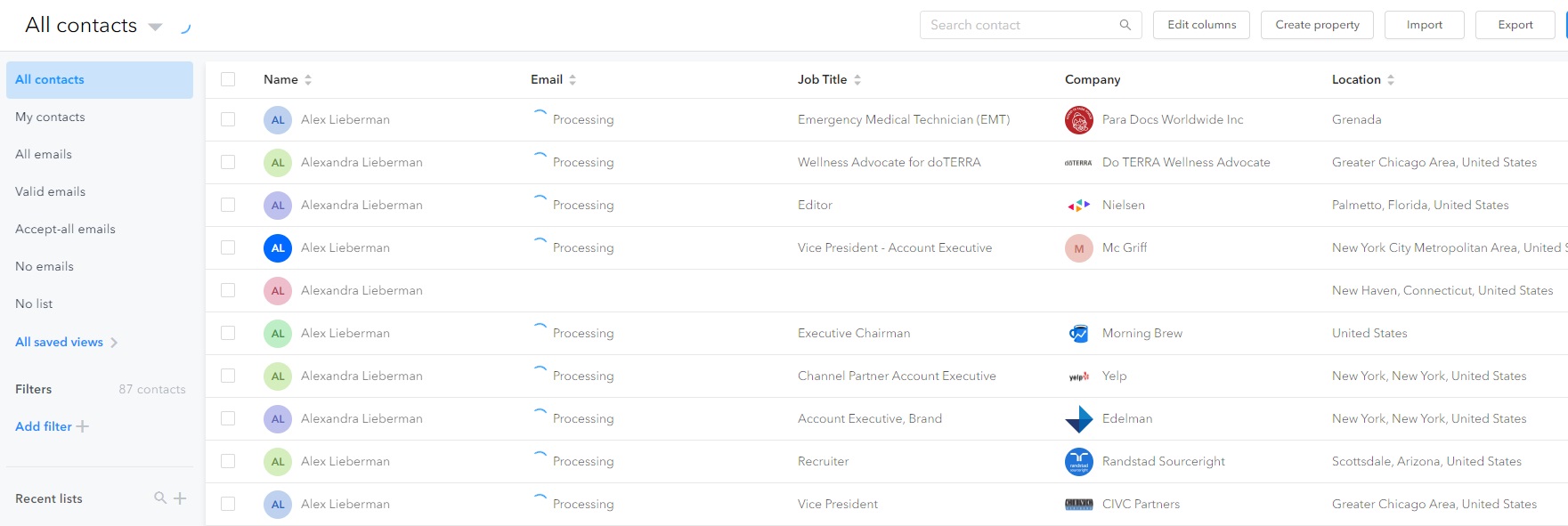Select the checkbox for the Nielsen Editor row
Image resolution: width=1568 pixels, height=526 pixels.
pos(228,205)
